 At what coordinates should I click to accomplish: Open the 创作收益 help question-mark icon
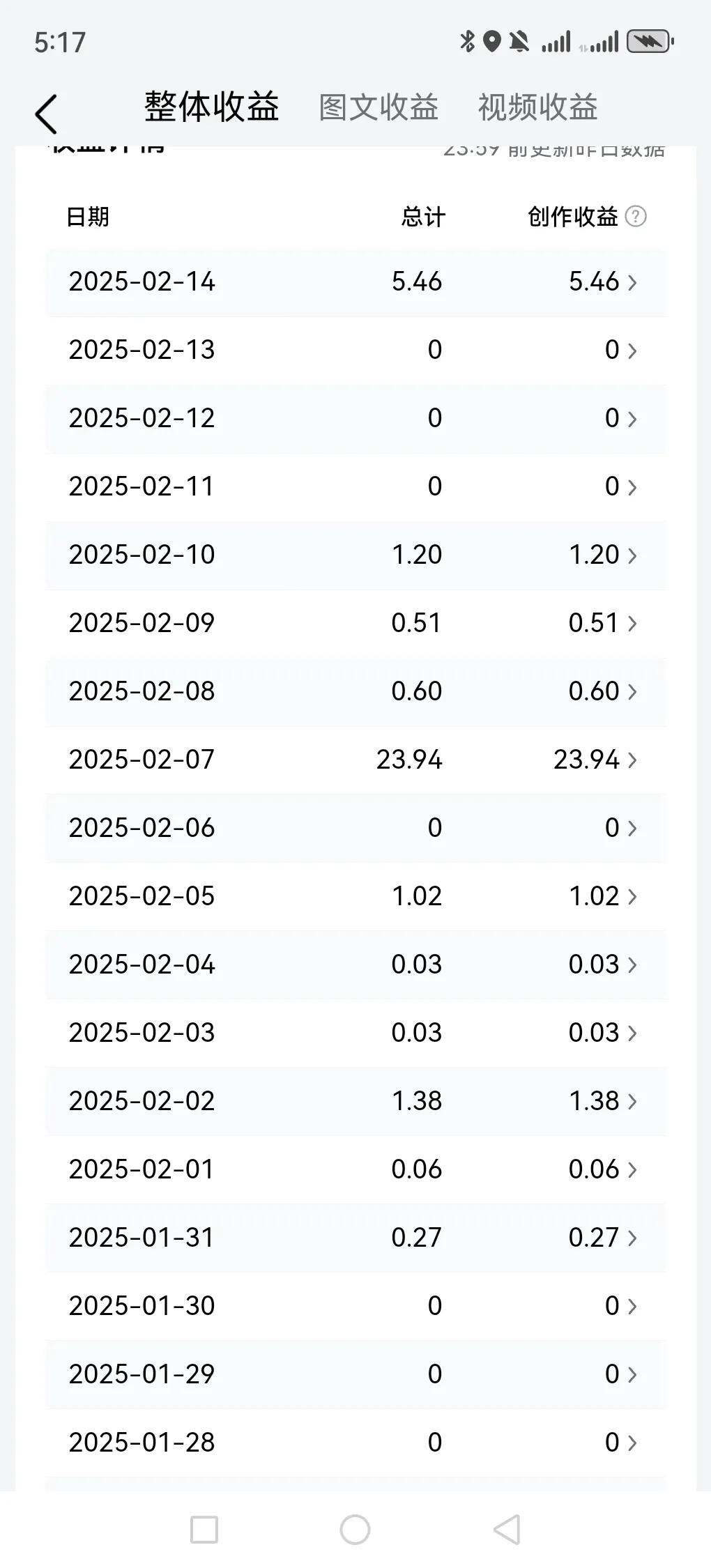[636, 216]
